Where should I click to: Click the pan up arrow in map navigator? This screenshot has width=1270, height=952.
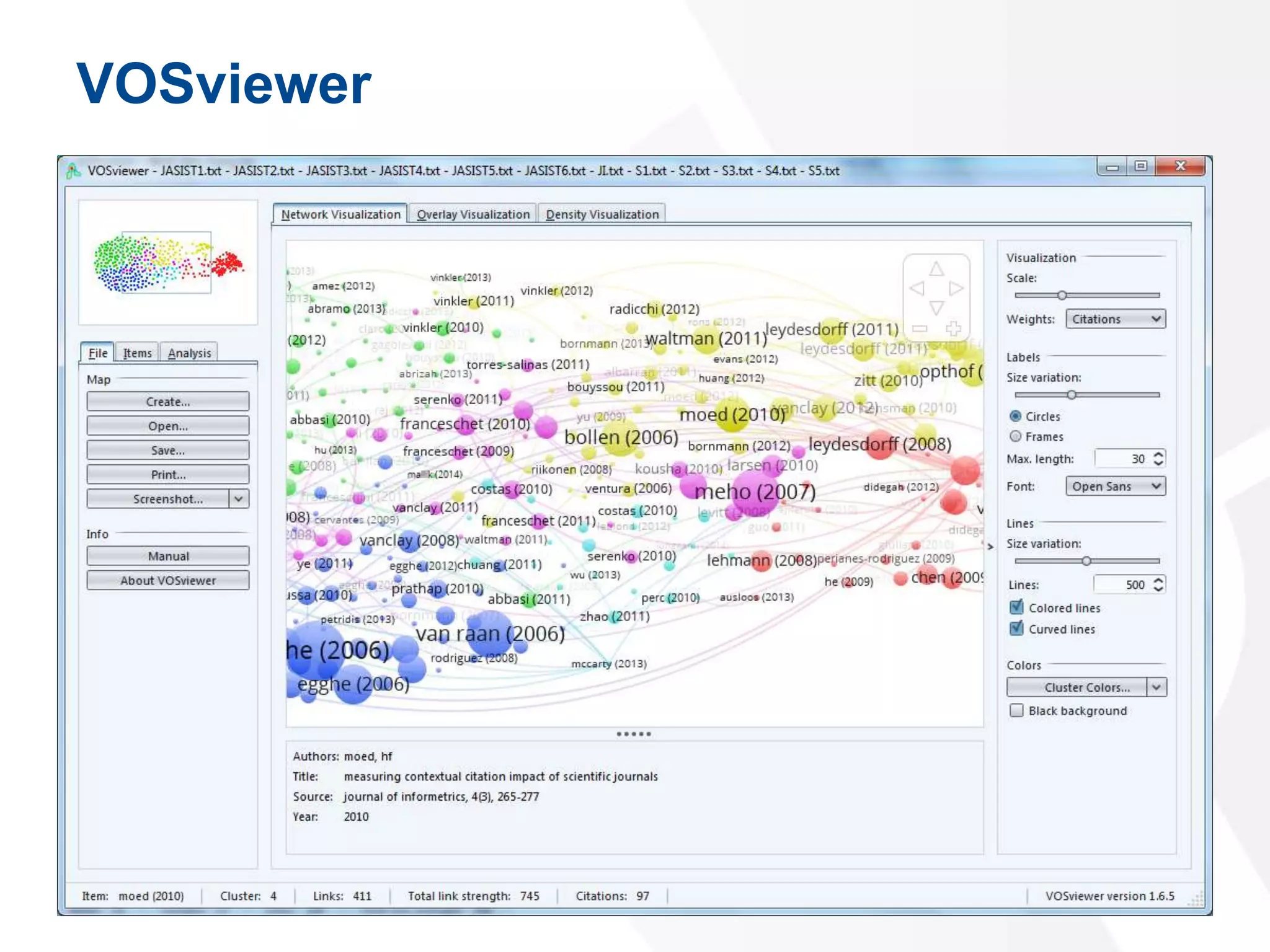point(936,269)
